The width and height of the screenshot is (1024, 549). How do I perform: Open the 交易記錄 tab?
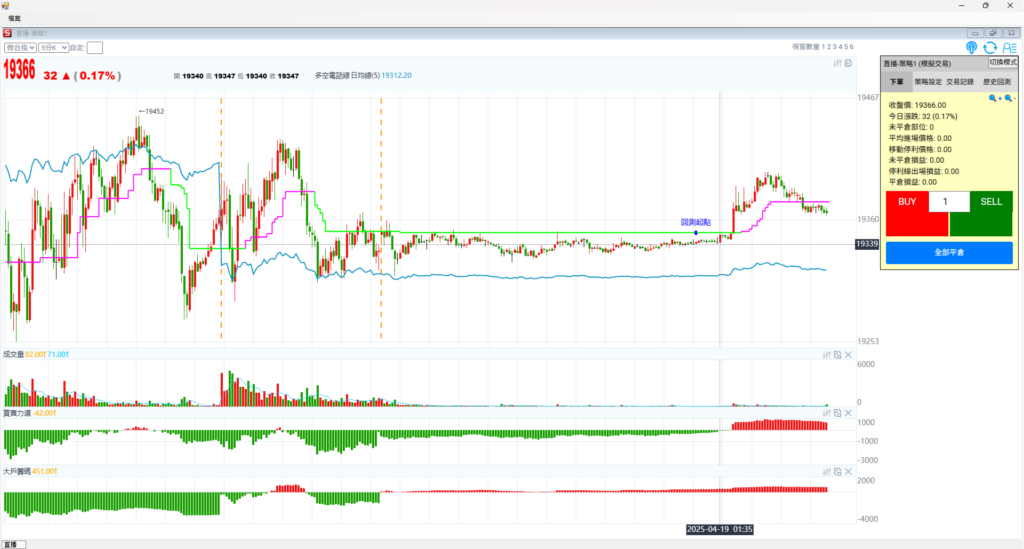tap(962, 82)
